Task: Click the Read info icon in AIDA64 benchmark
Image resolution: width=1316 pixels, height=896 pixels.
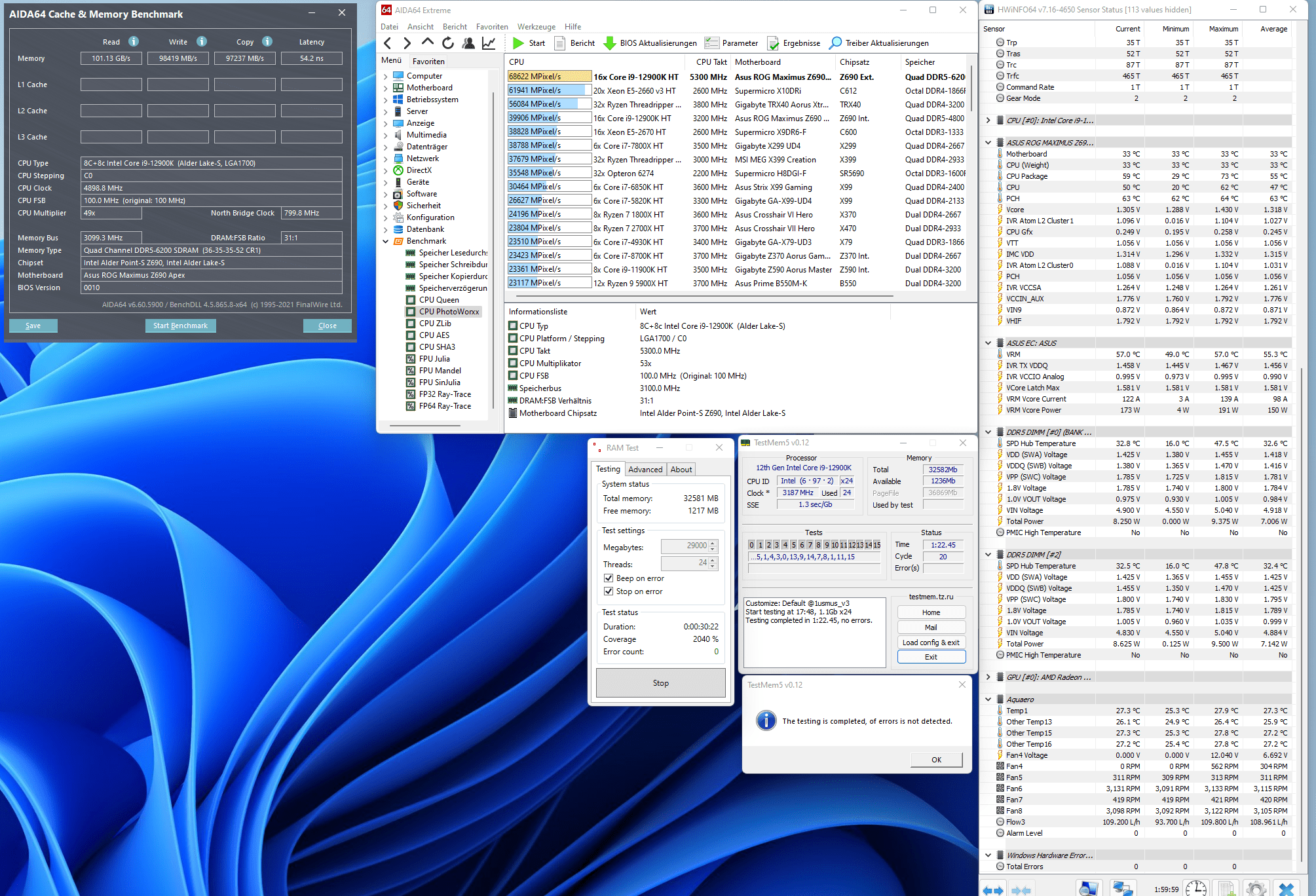Action: pos(134,41)
